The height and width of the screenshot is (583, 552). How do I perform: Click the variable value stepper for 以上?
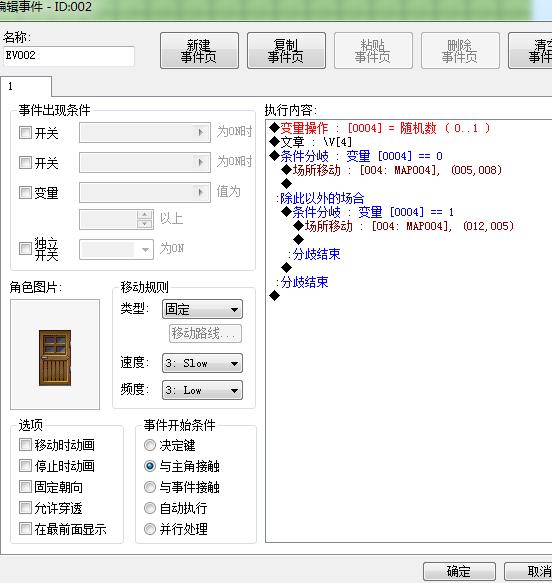pos(145,219)
